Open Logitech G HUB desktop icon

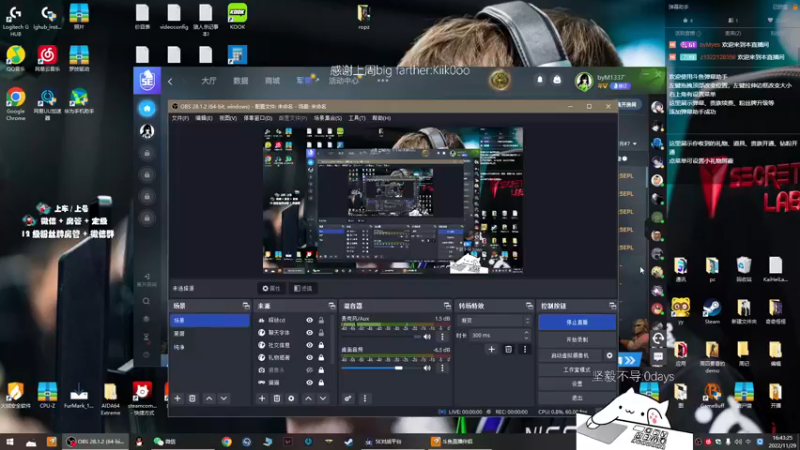coord(16,20)
